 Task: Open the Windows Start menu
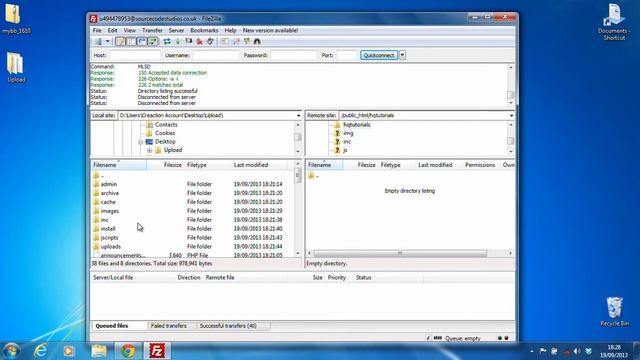click(x=11, y=351)
